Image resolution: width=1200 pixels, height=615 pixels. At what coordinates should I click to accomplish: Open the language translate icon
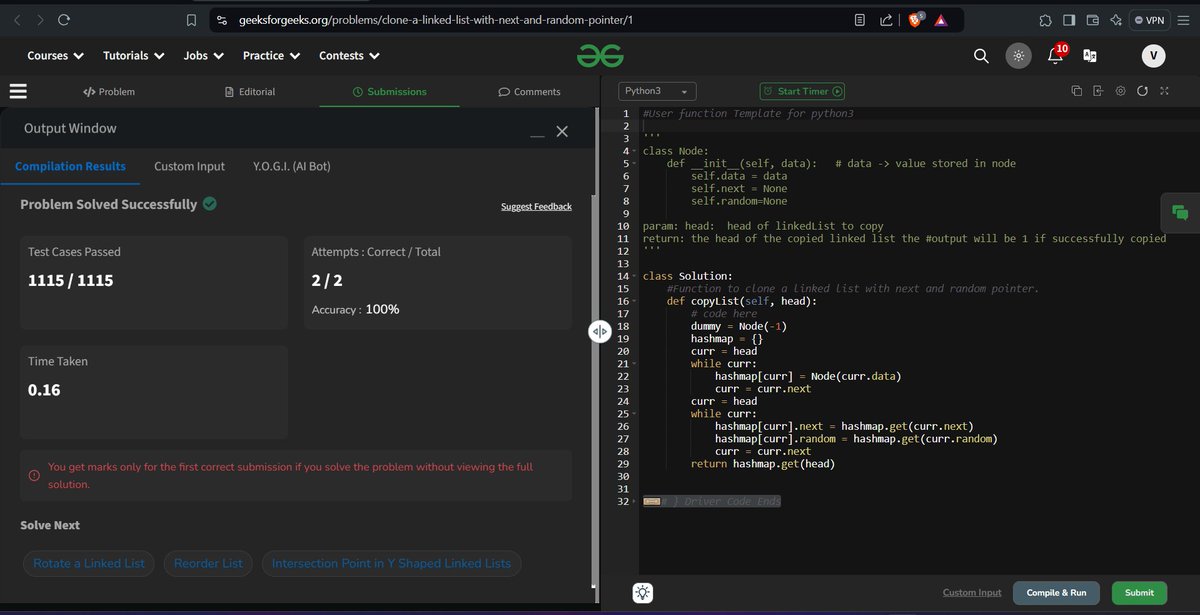coord(1090,56)
